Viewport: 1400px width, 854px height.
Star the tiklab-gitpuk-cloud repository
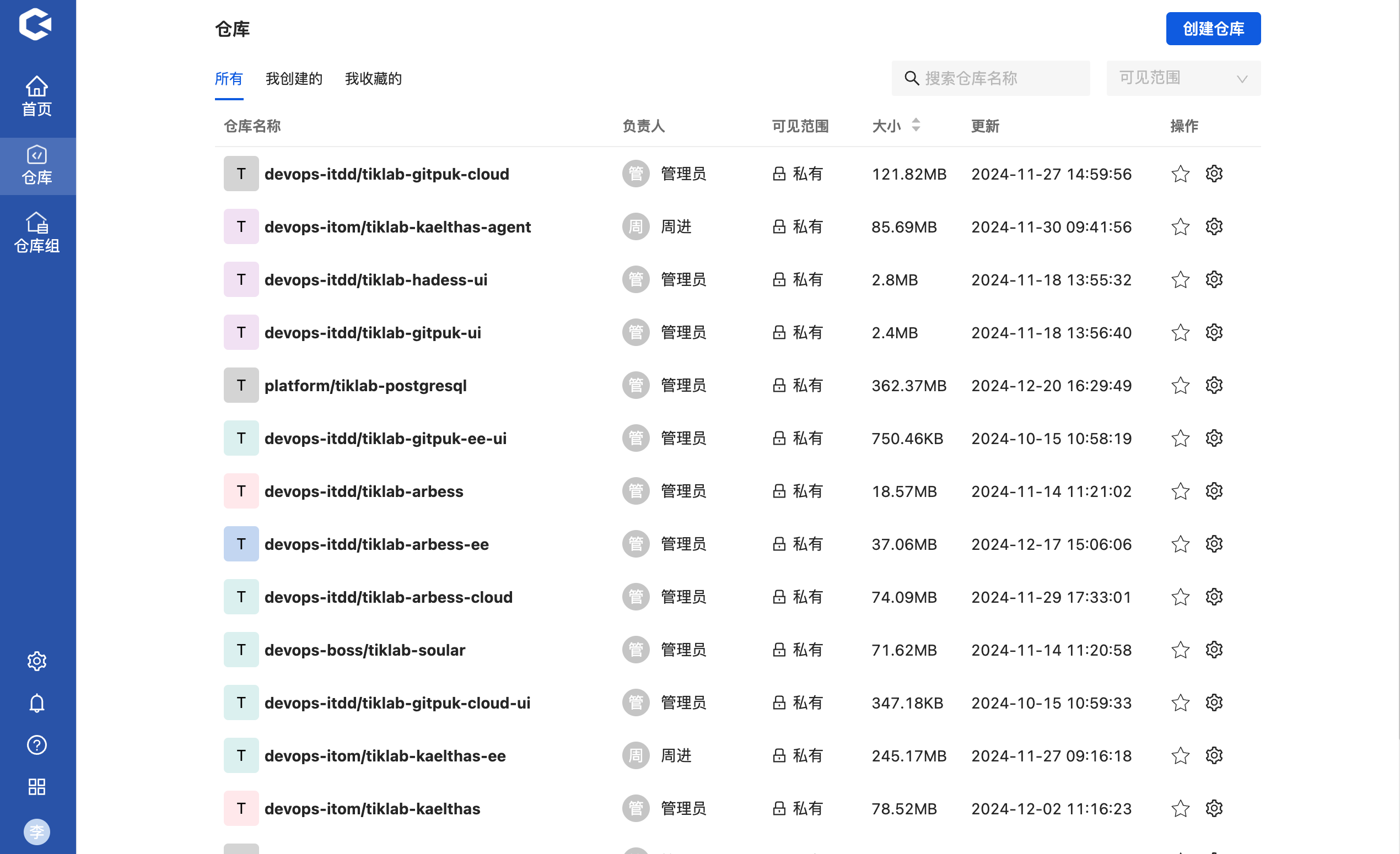1181,174
